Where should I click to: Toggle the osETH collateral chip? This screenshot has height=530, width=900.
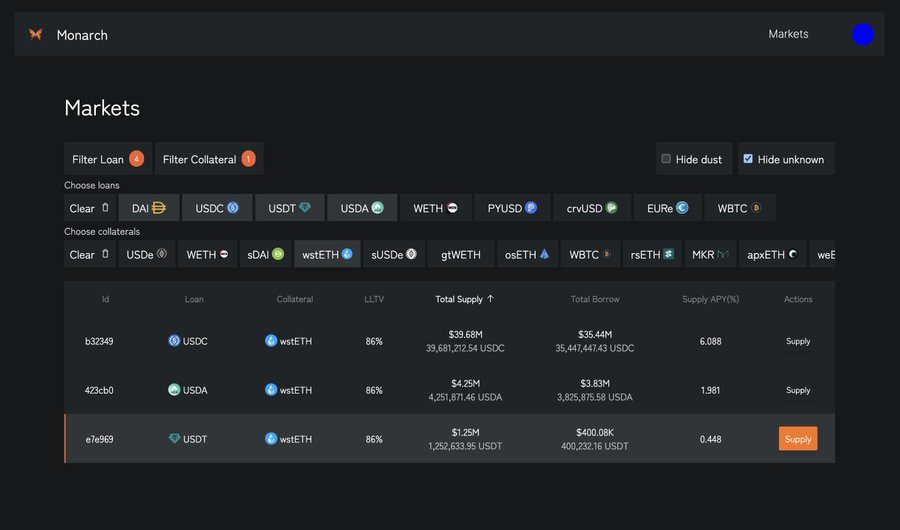point(527,254)
